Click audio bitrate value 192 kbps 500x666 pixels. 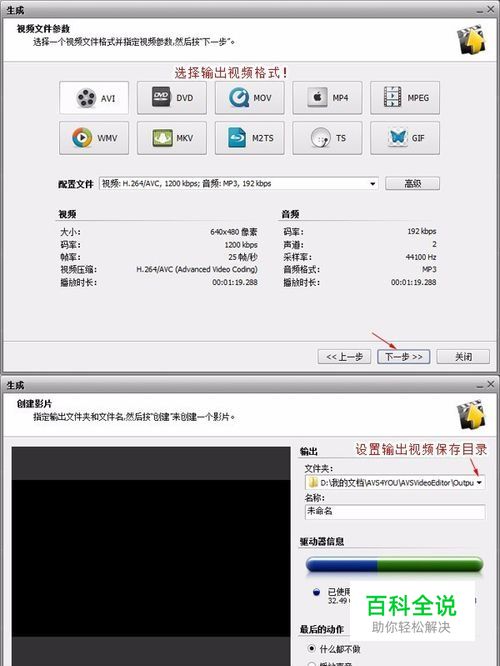(421, 231)
